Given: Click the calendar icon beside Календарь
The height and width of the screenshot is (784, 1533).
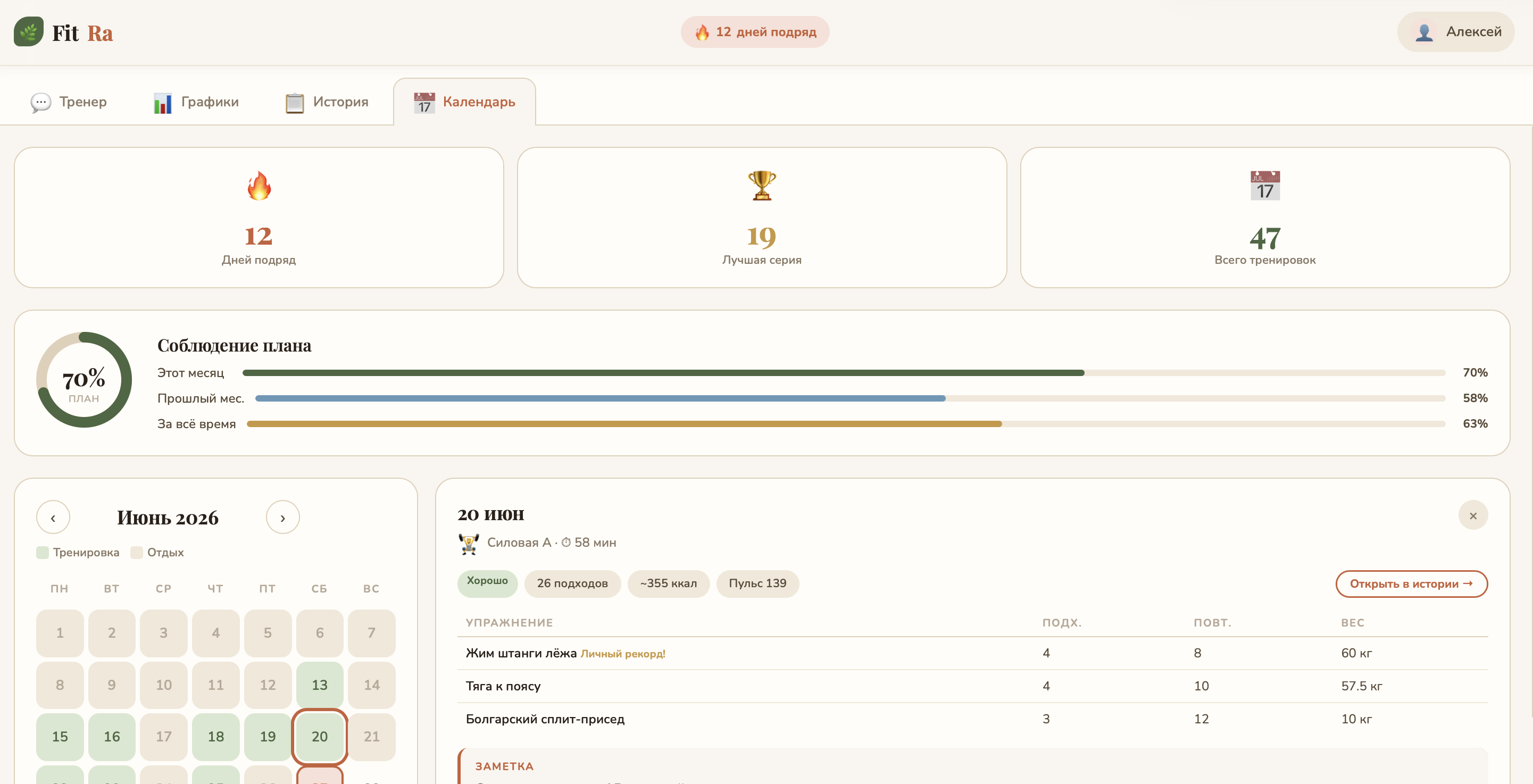Looking at the screenshot, I should (x=424, y=103).
